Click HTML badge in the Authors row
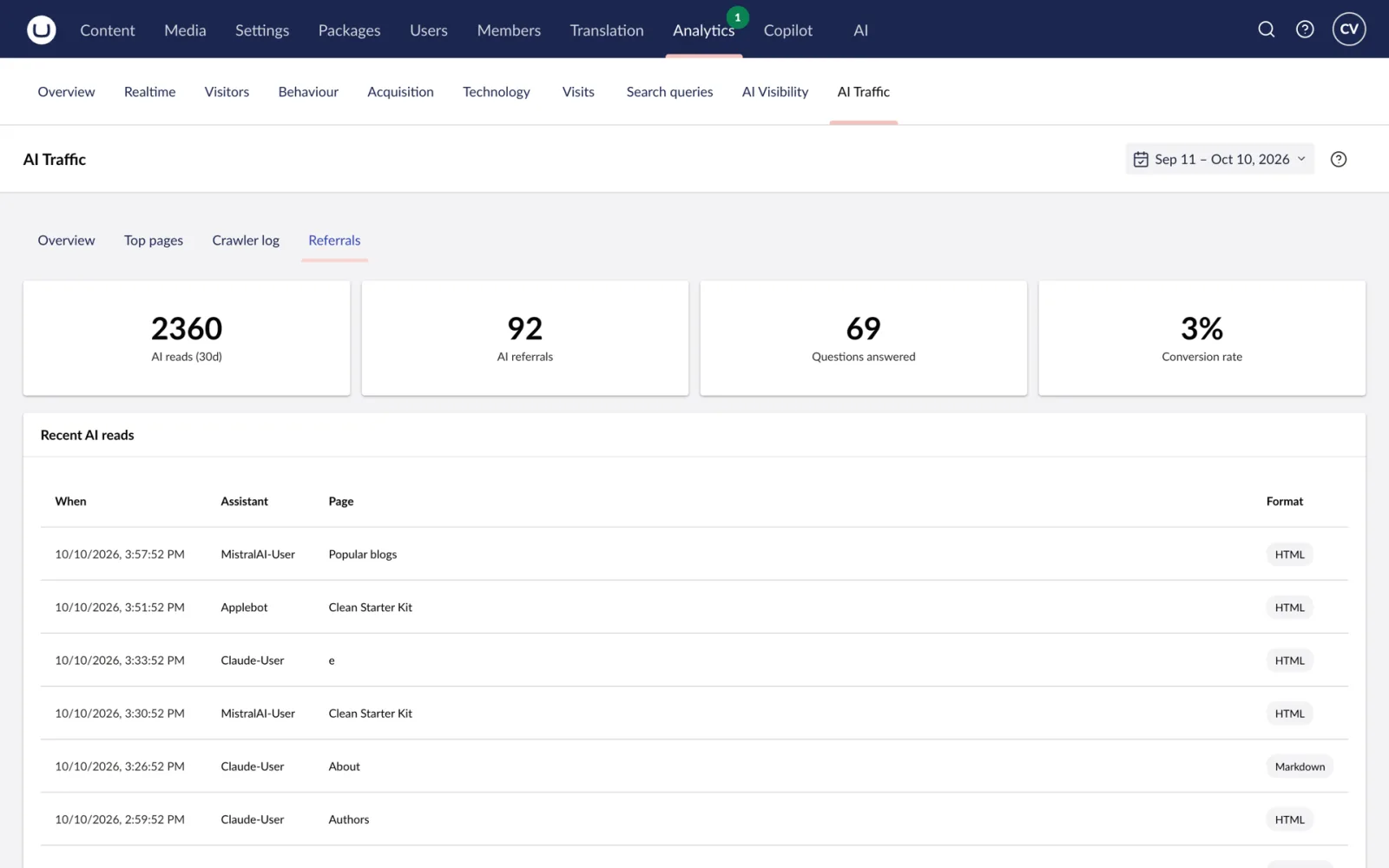The height and width of the screenshot is (868, 1389). (1289, 819)
